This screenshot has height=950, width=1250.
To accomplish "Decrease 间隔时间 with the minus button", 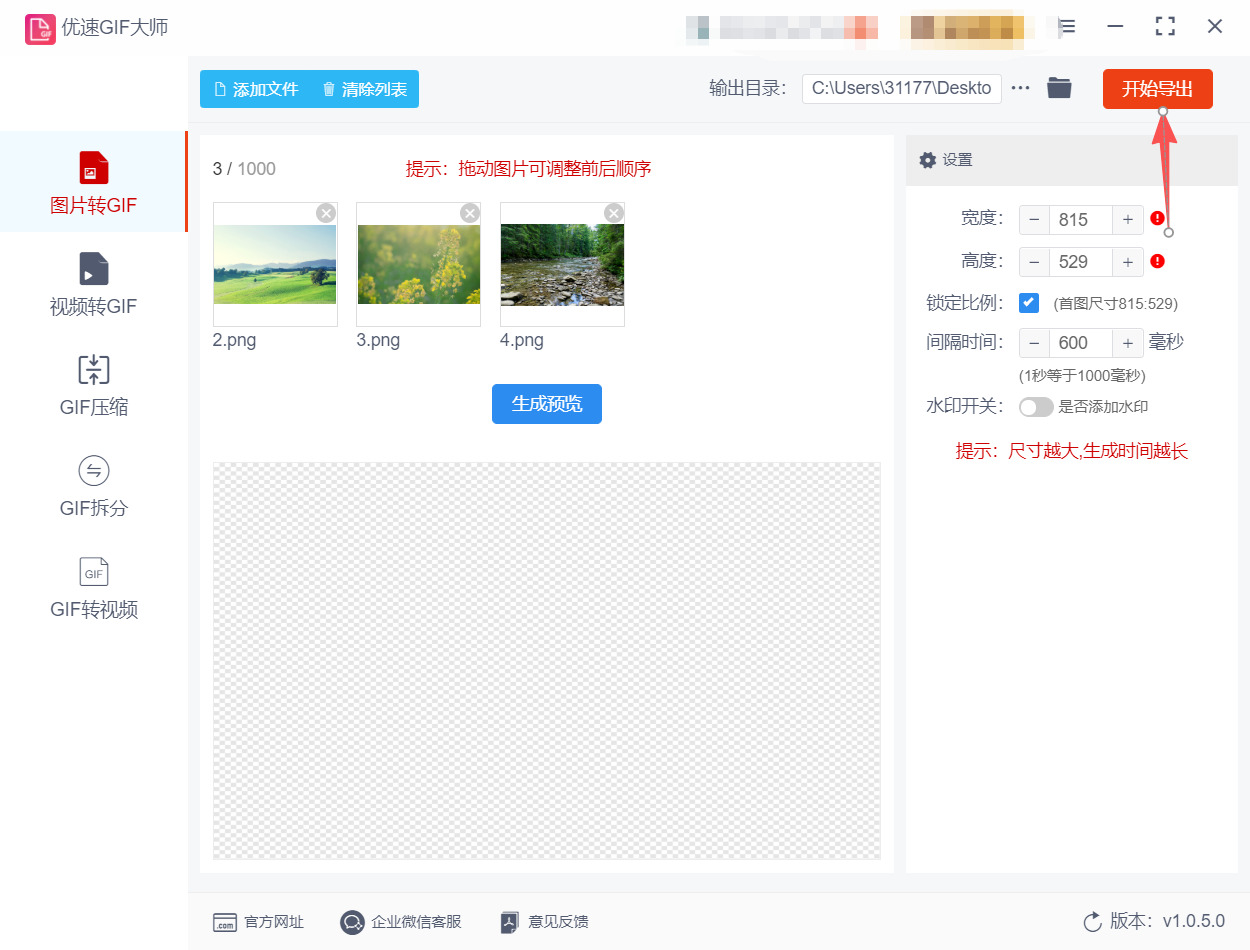I will 1034,342.
